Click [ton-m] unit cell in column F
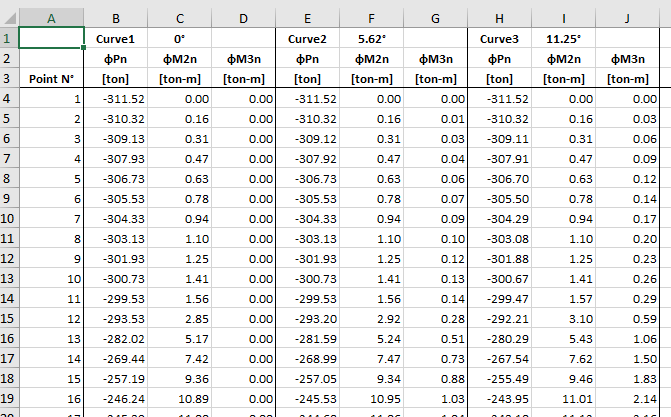This screenshot has width=671, height=417. [371, 78]
